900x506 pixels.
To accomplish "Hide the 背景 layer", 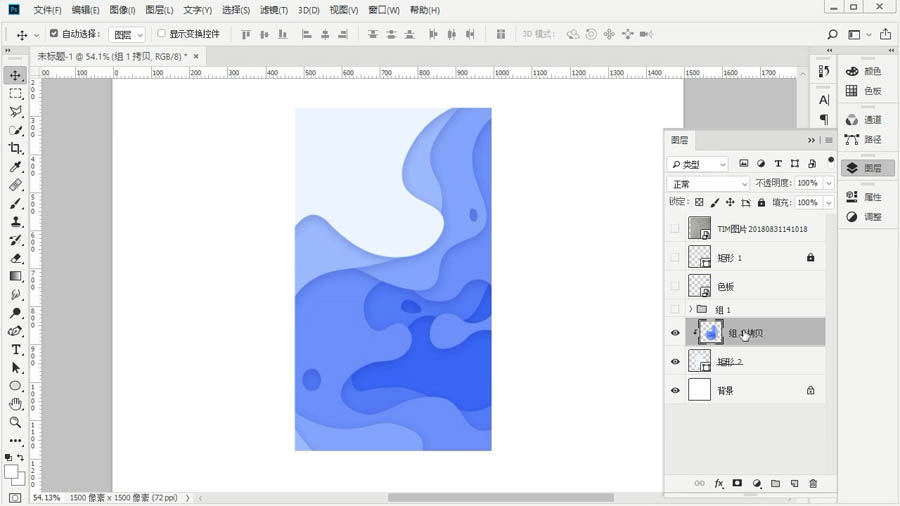I will tap(675, 391).
